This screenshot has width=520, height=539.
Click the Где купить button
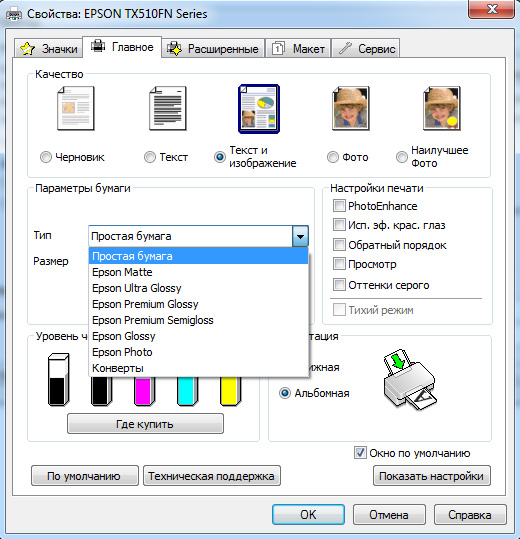coord(145,424)
